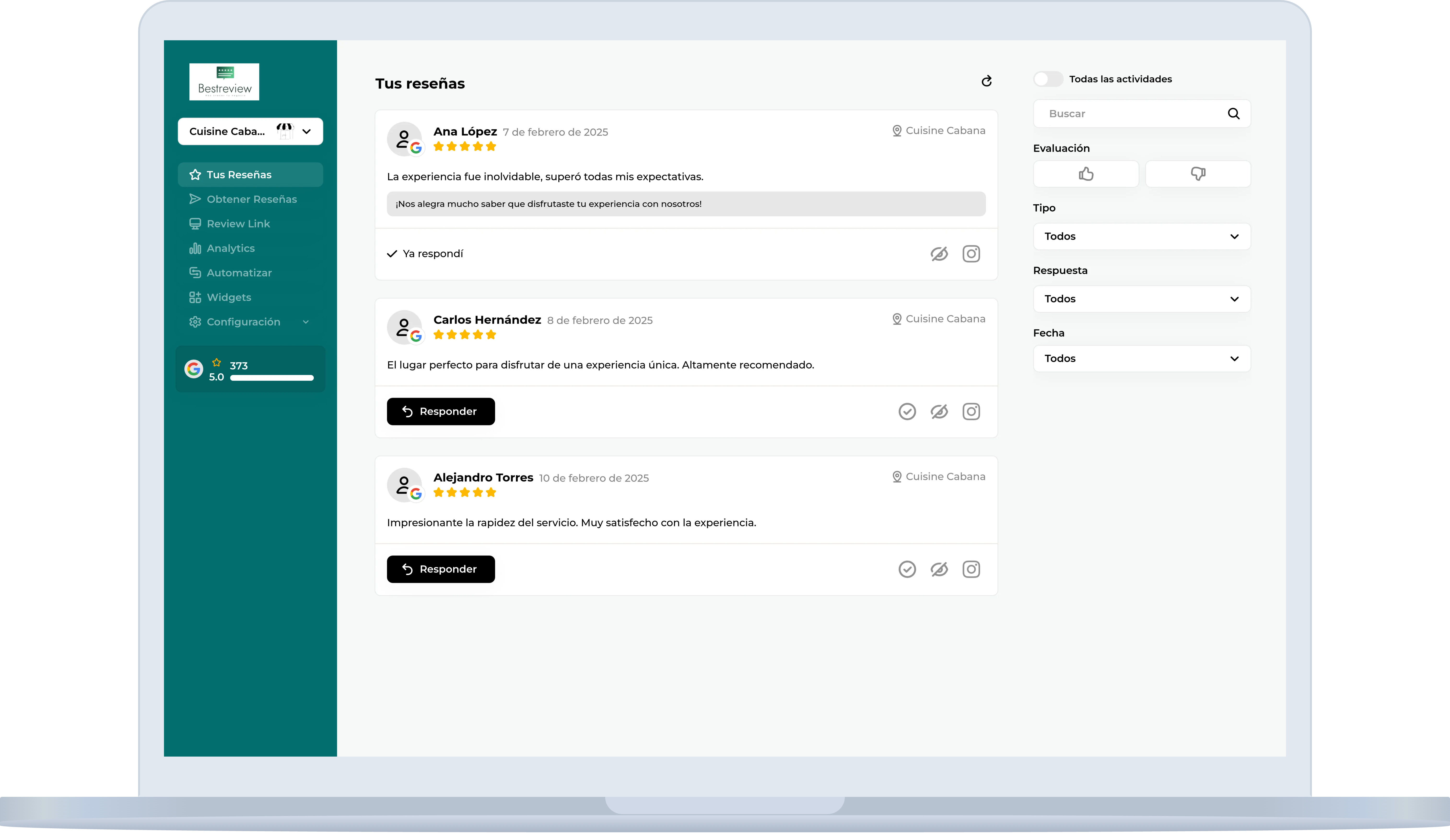The width and height of the screenshot is (1450, 840).
Task: Hide Carlos Hernández's review
Action: tap(939, 411)
